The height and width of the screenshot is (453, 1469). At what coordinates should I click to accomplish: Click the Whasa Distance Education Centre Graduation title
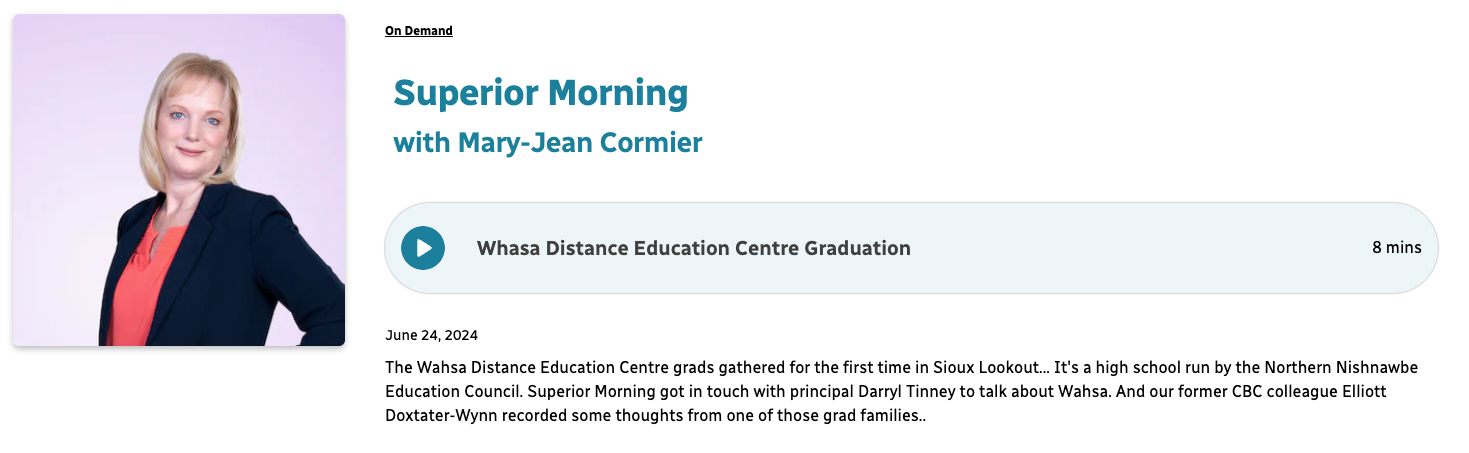pos(693,248)
